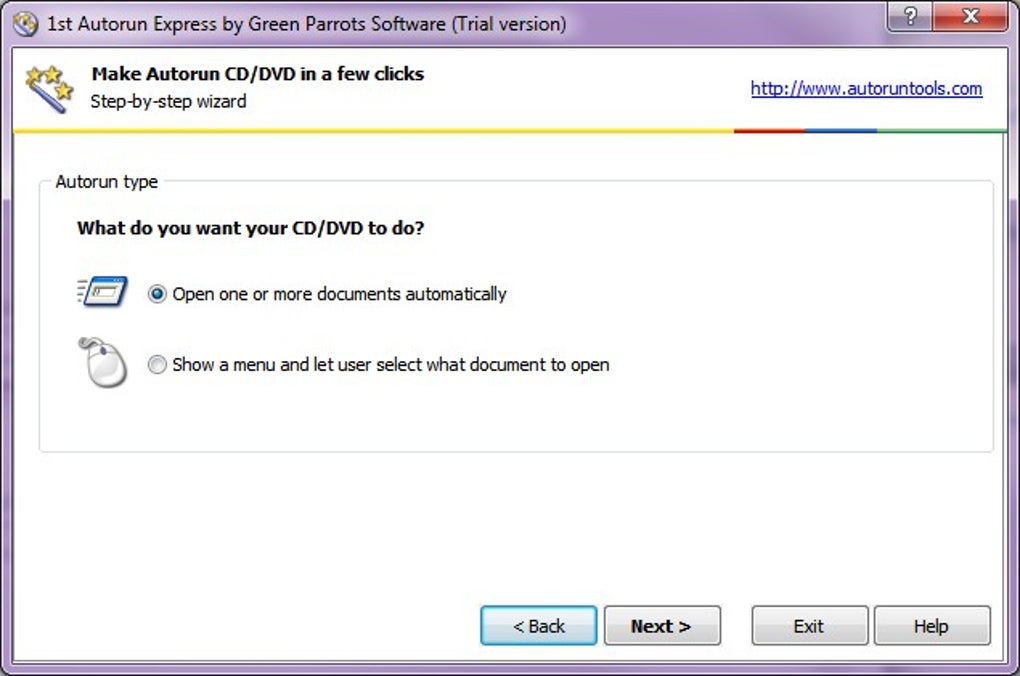Click the 1st Autorun Express title bar icon
This screenshot has height=676, width=1020.
[26, 23]
